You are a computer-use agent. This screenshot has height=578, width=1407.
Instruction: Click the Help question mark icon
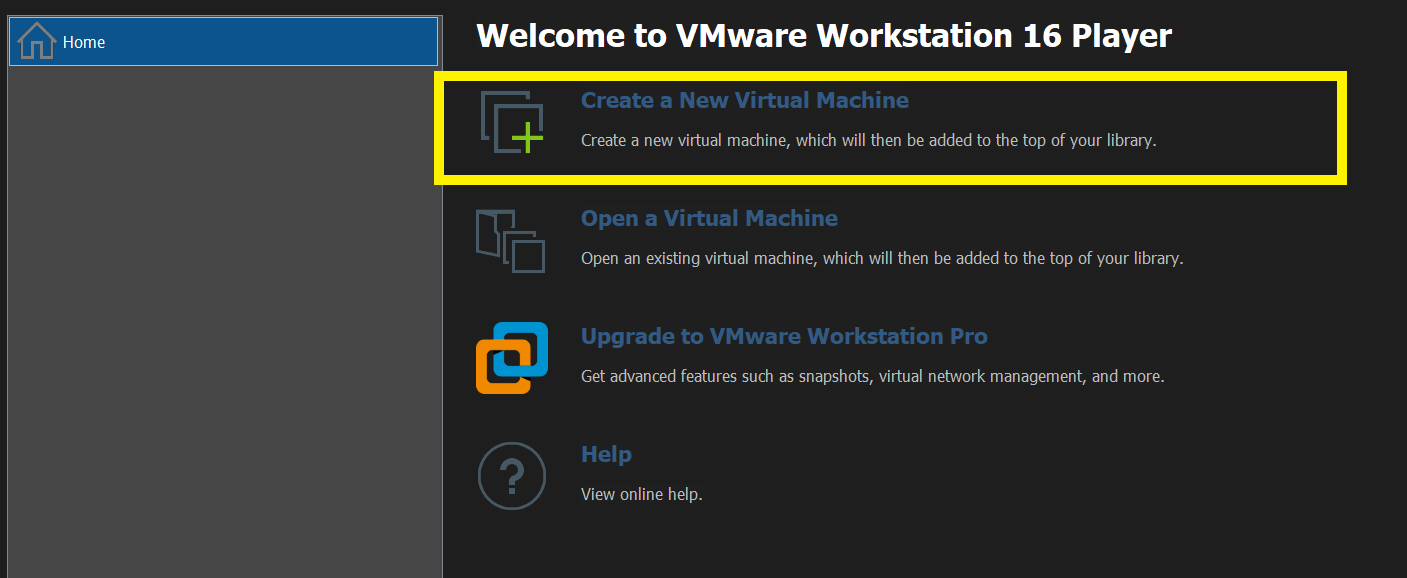click(x=511, y=476)
